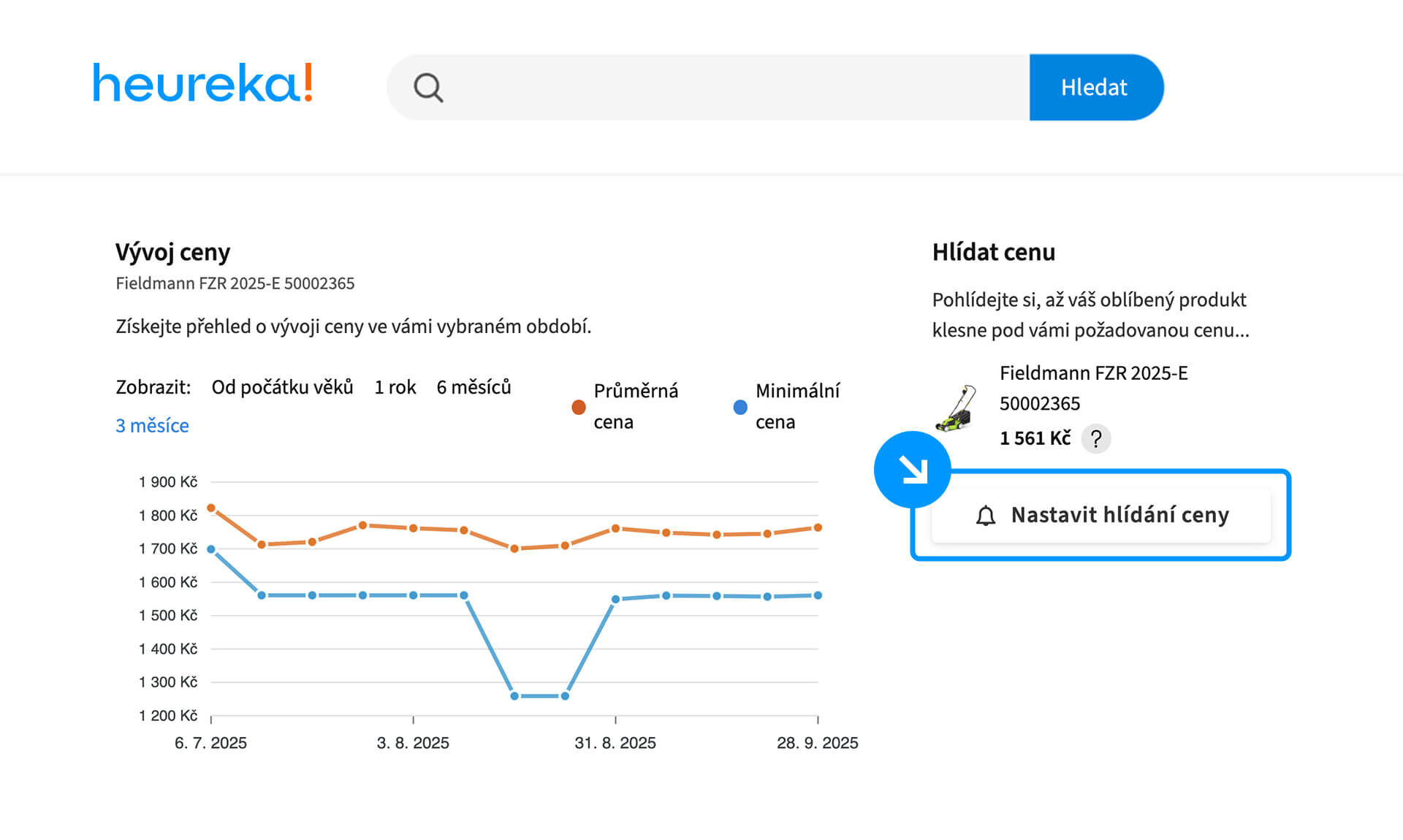Switch to the 6 měsíců range
1403x840 pixels.
coord(474,387)
